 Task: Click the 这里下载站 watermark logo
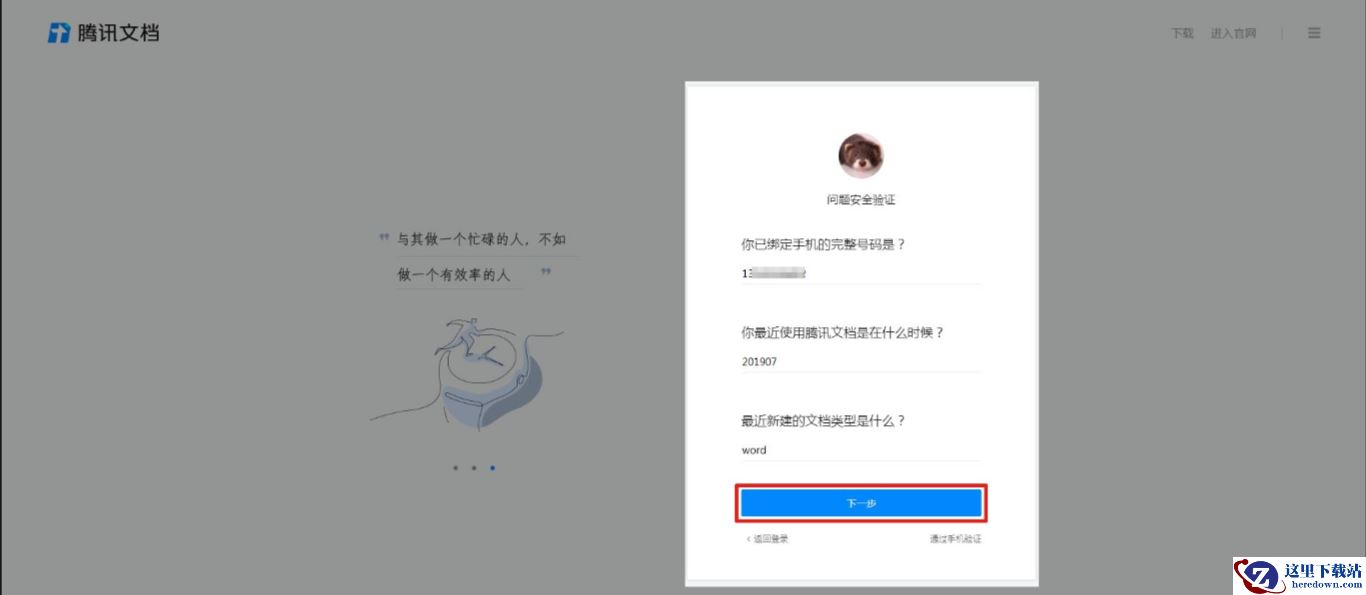point(1299,576)
